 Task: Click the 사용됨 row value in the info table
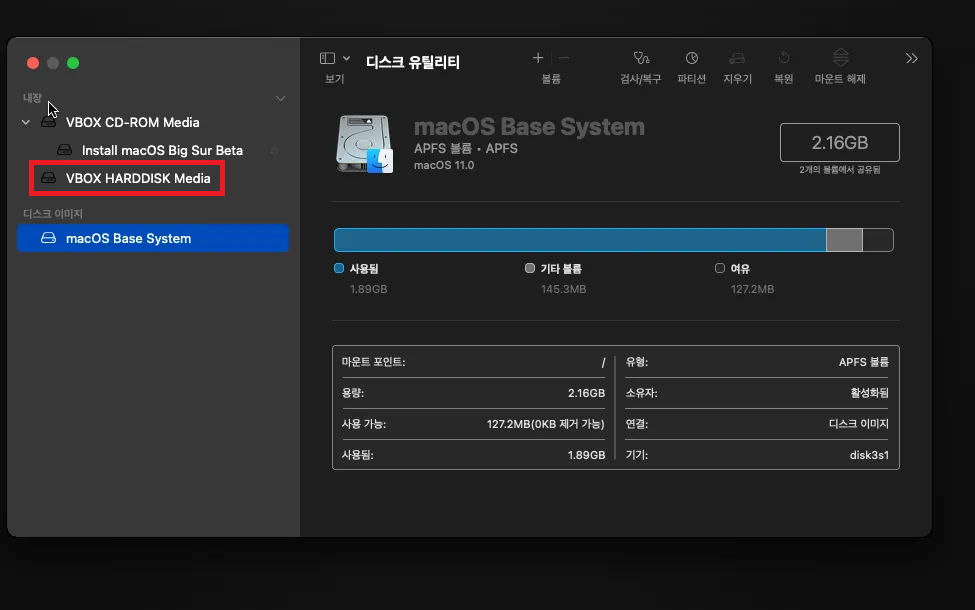(x=586, y=455)
